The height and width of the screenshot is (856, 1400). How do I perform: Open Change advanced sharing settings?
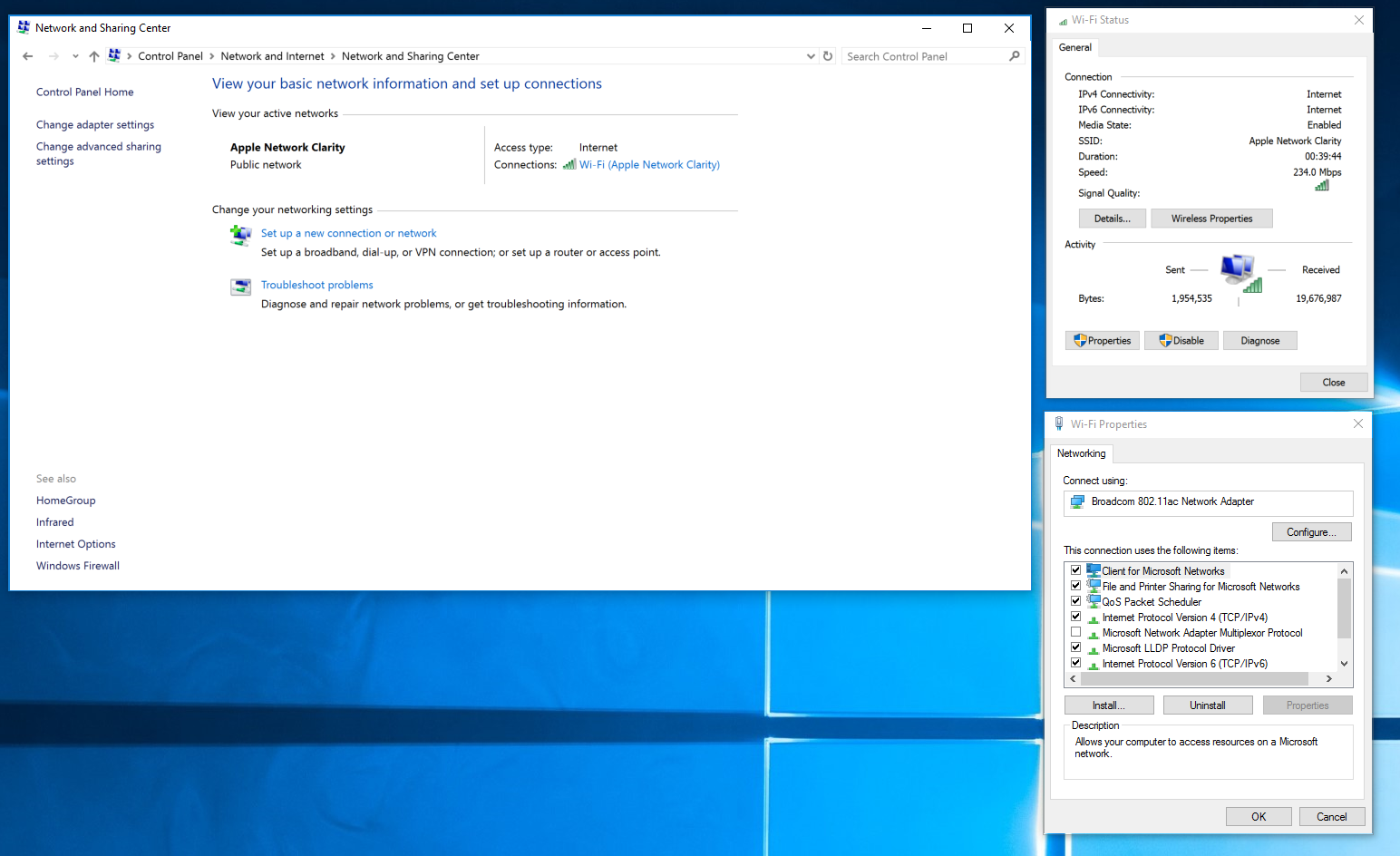99,154
